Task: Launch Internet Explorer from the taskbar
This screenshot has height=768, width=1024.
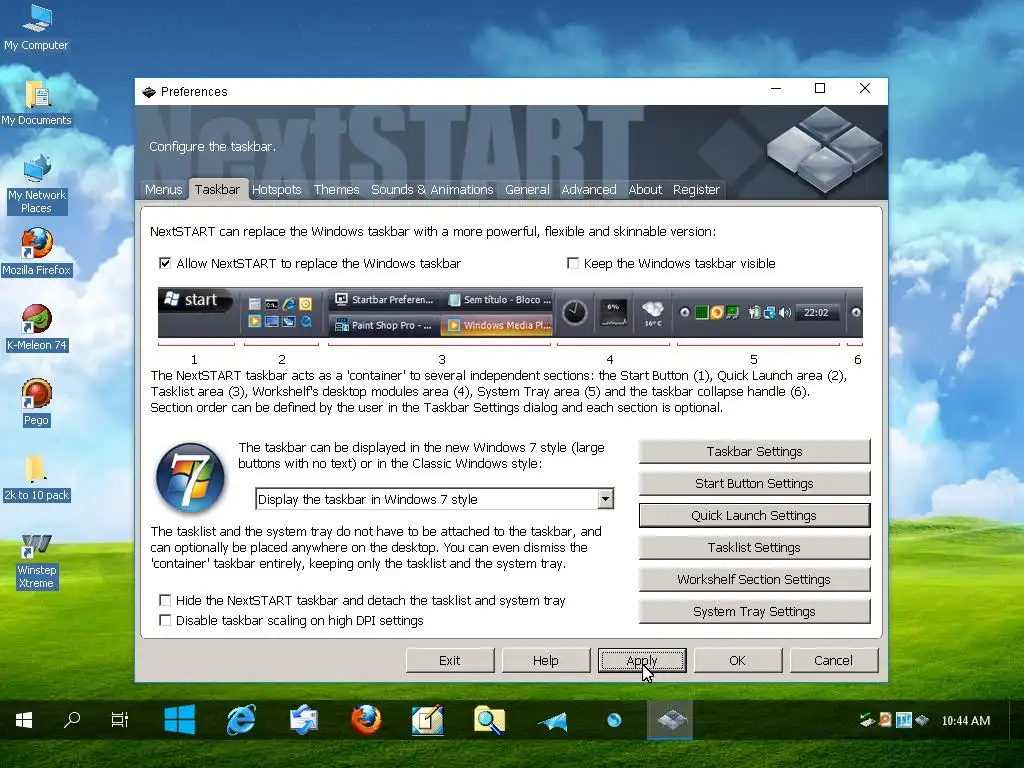Action: tap(241, 720)
